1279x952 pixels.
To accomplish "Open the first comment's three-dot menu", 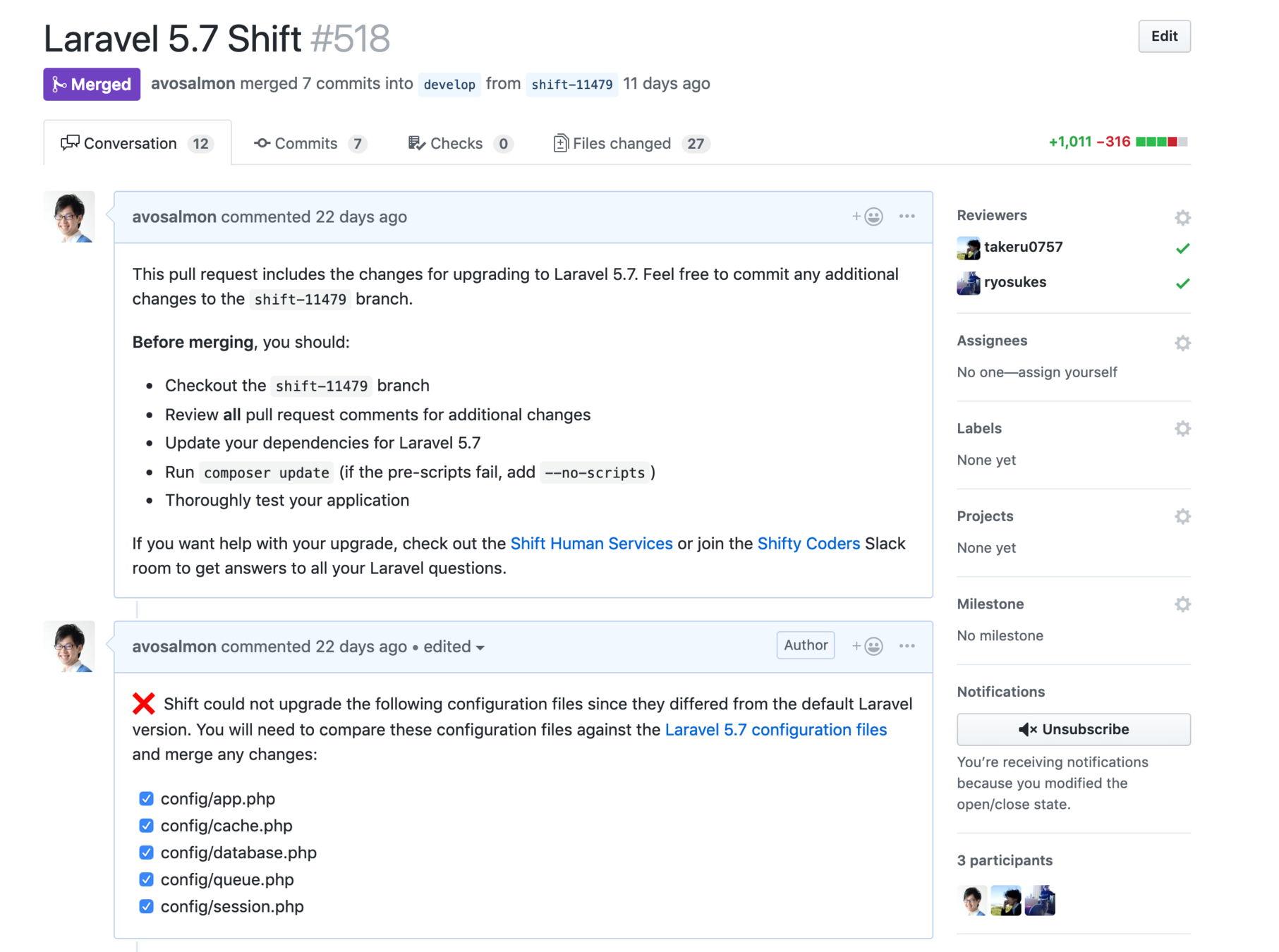I will 907,216.
